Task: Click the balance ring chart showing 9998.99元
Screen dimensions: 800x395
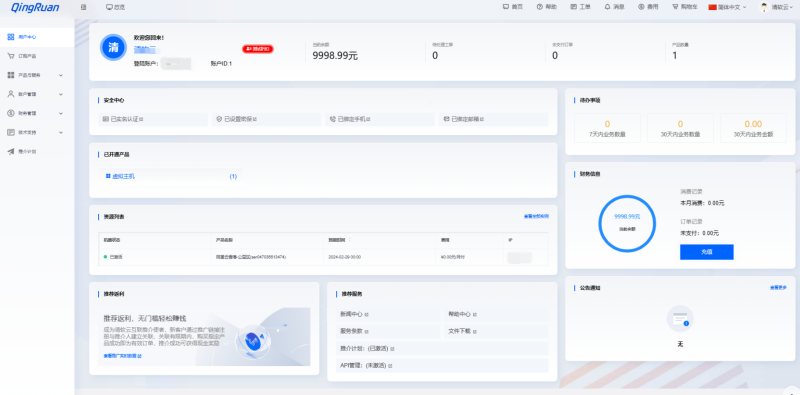Action: click(x=627, y=223)
